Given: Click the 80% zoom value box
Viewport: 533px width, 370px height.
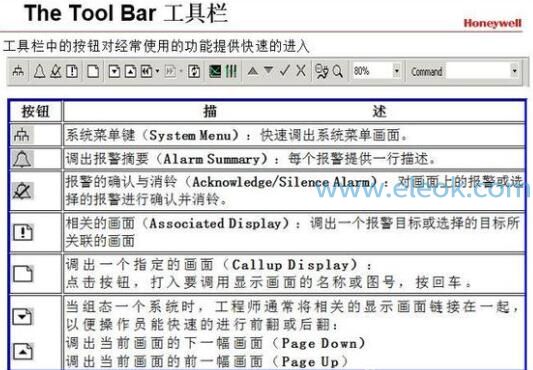Looking at the screenshot, I should coord(372,71).
